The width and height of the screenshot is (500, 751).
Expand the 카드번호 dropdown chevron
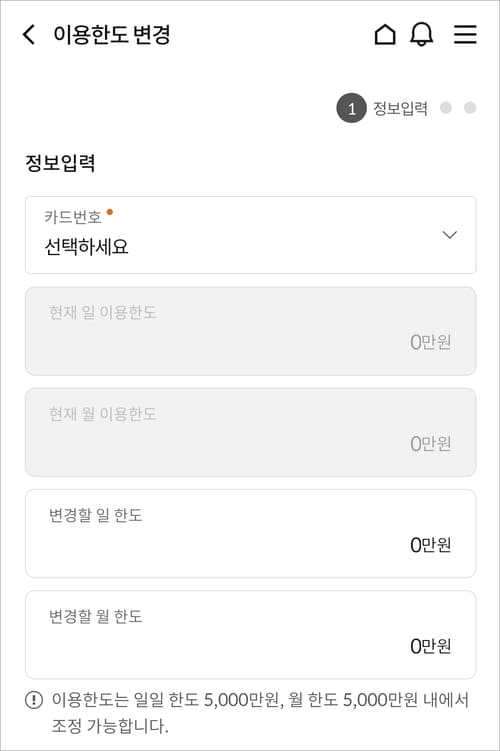tap(449, 235)
